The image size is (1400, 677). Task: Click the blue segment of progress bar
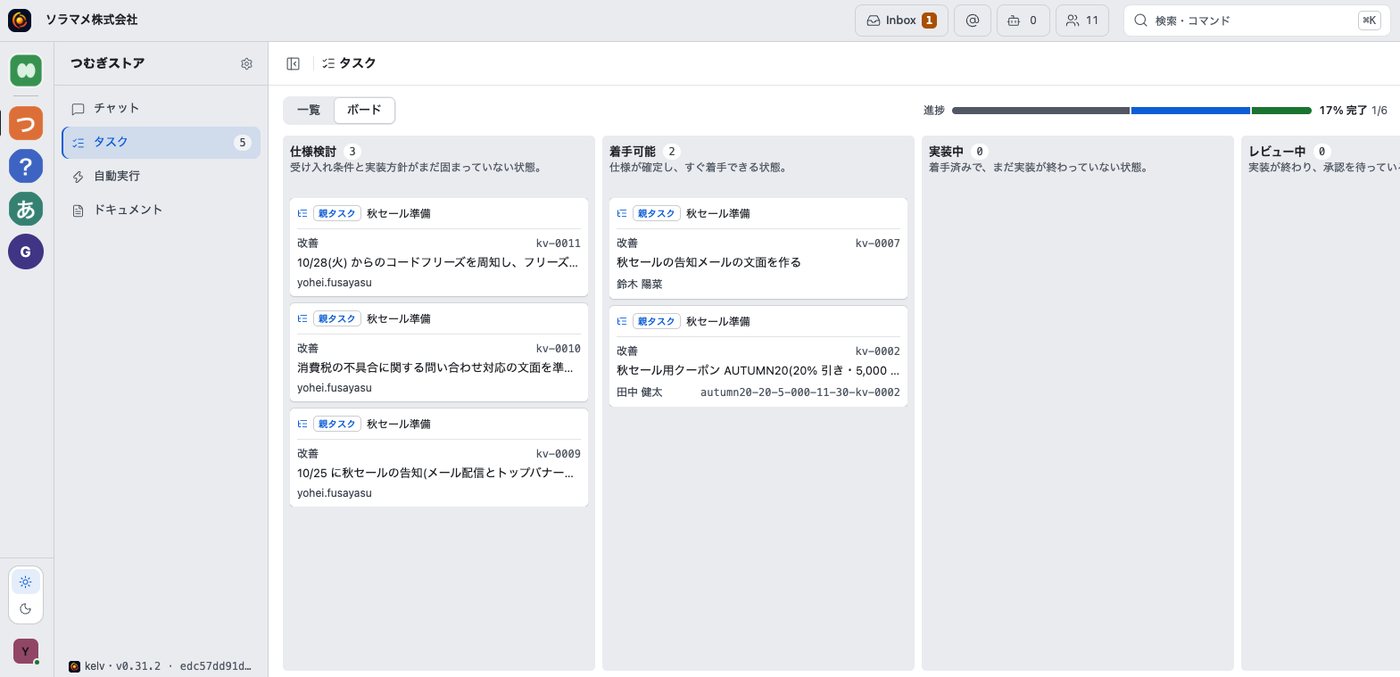[x=1190, y=110]
